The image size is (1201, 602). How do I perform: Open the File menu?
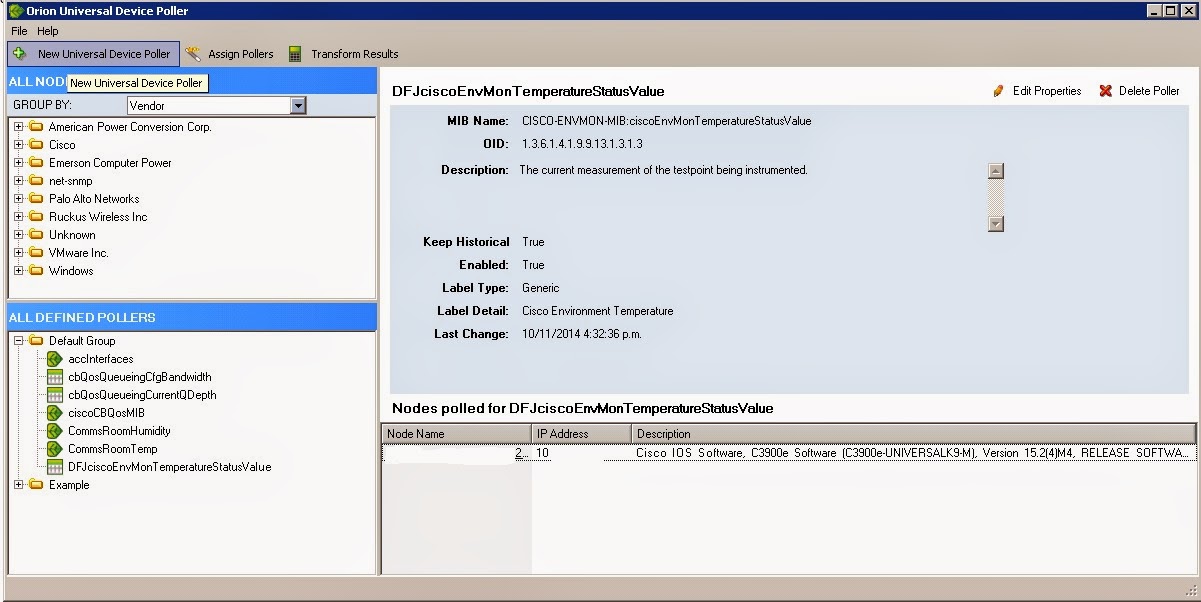(x=19, y=31)
